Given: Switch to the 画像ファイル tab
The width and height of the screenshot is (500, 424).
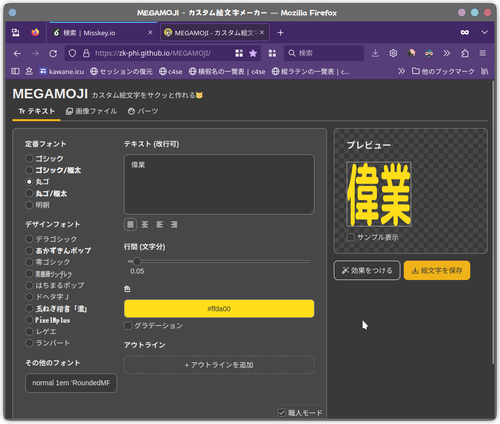Looking at the screenshot, I should click(x=91, y=111).
